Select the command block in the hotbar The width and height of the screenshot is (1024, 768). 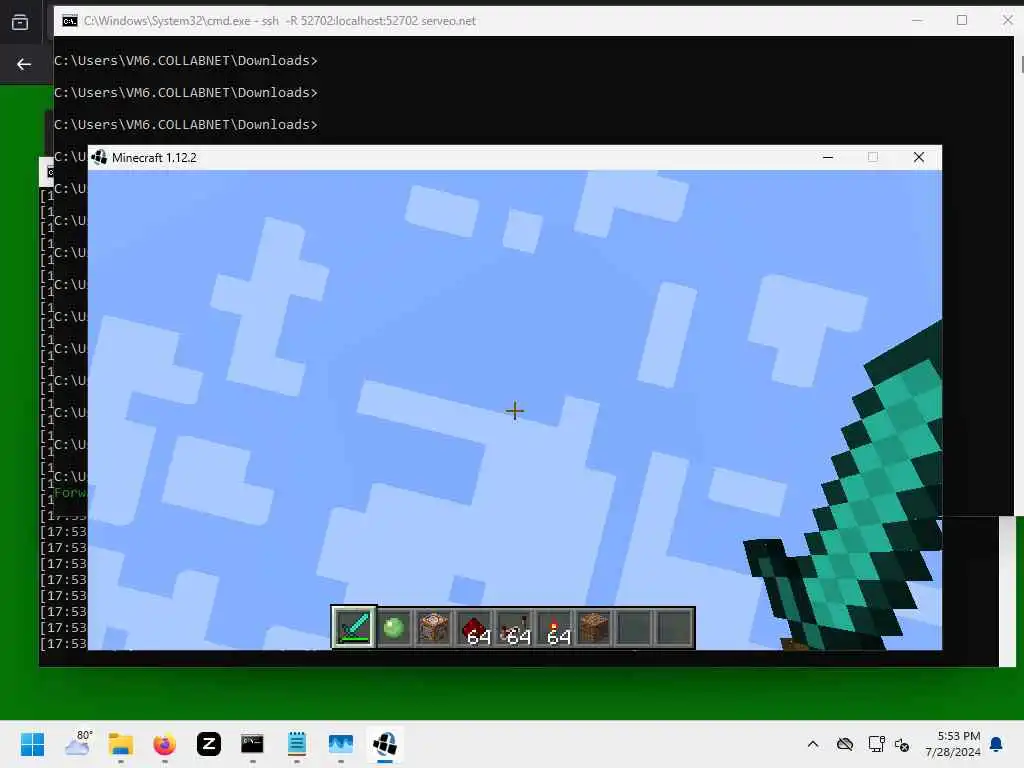(x=434, y=628)
